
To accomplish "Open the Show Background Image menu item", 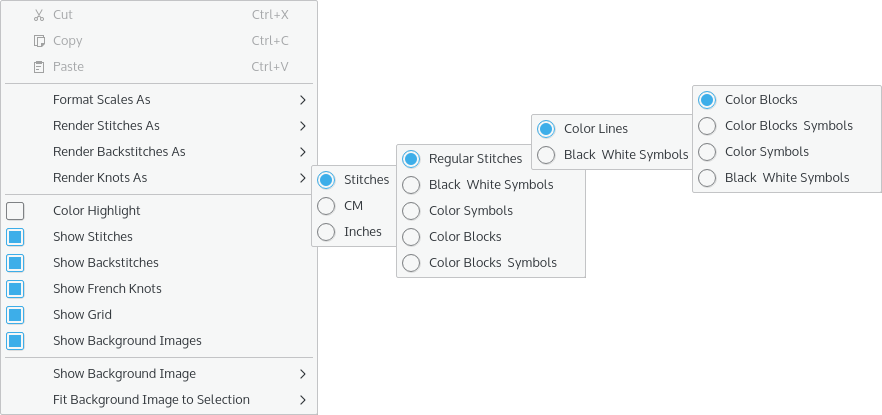I will pos(159,374).
